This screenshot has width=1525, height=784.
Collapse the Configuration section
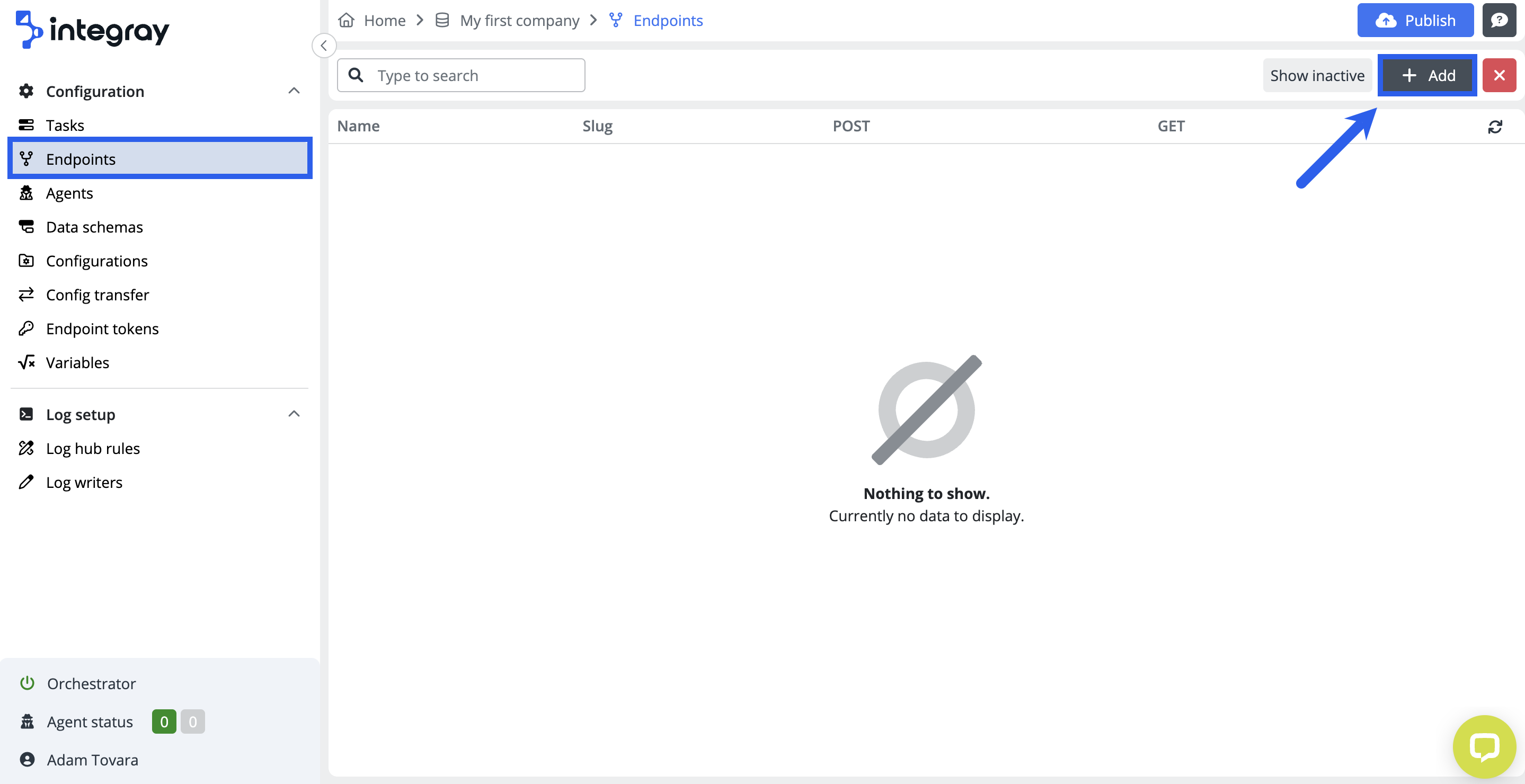coord(294,91)
